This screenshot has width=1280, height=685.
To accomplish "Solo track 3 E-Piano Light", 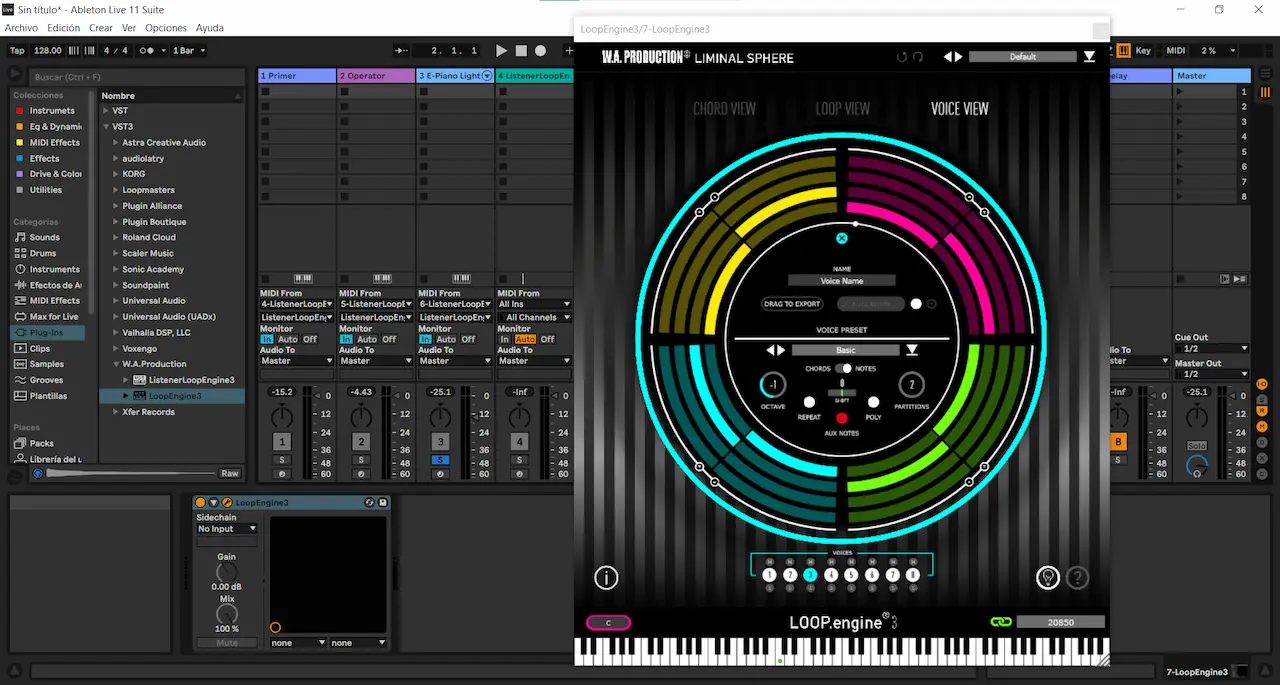I will point(441,460).
